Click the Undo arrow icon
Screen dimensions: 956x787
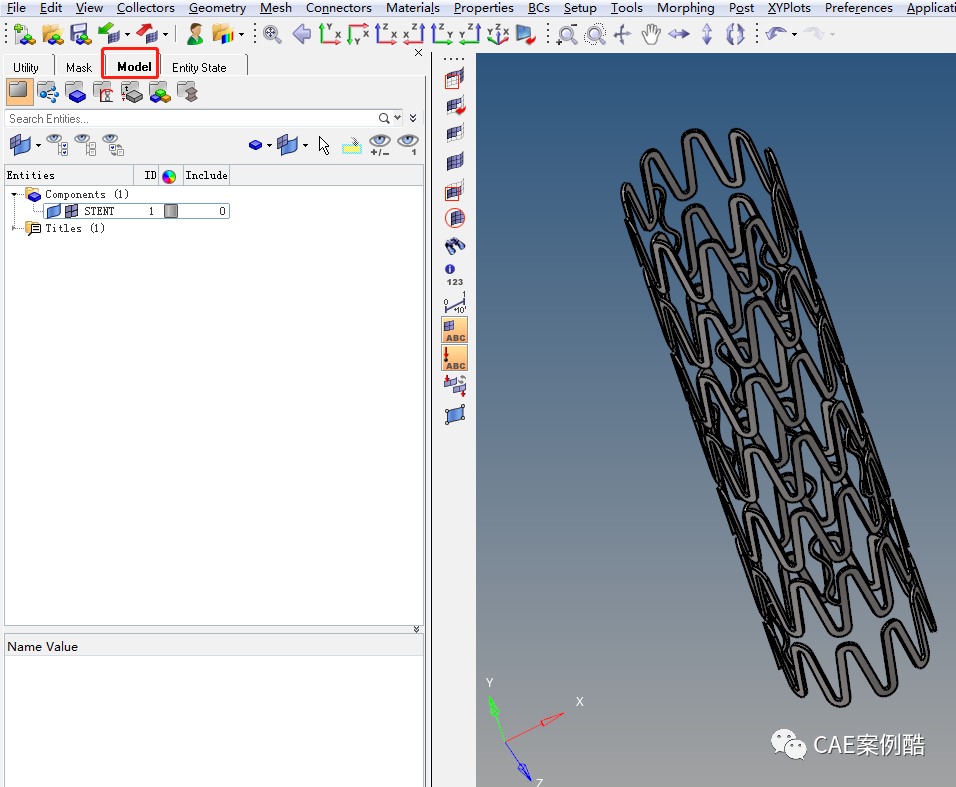[x=776, y=34]
